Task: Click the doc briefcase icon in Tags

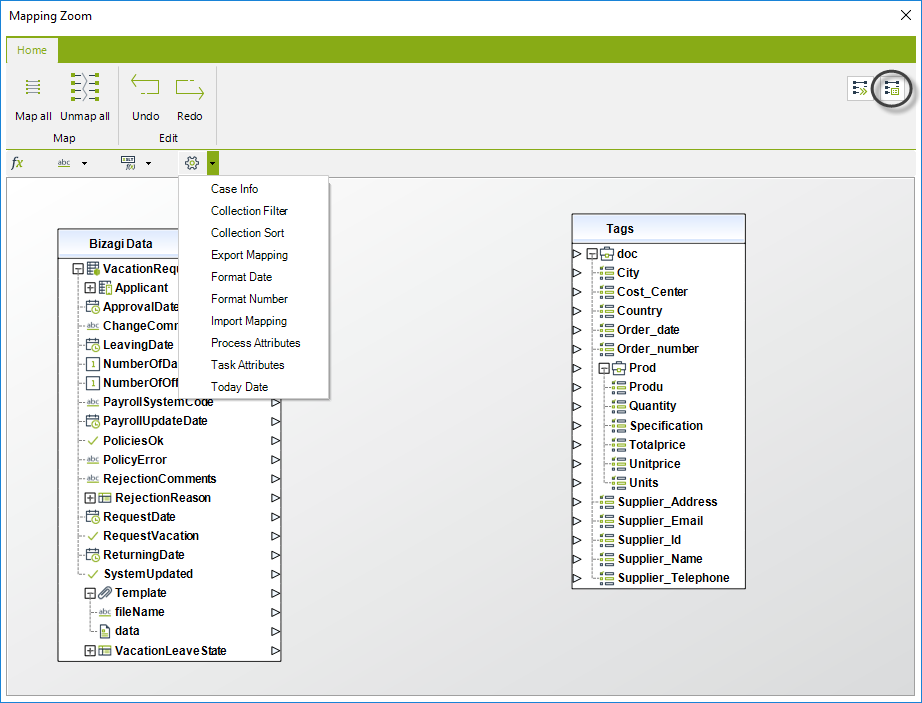Action: [607, 254]
